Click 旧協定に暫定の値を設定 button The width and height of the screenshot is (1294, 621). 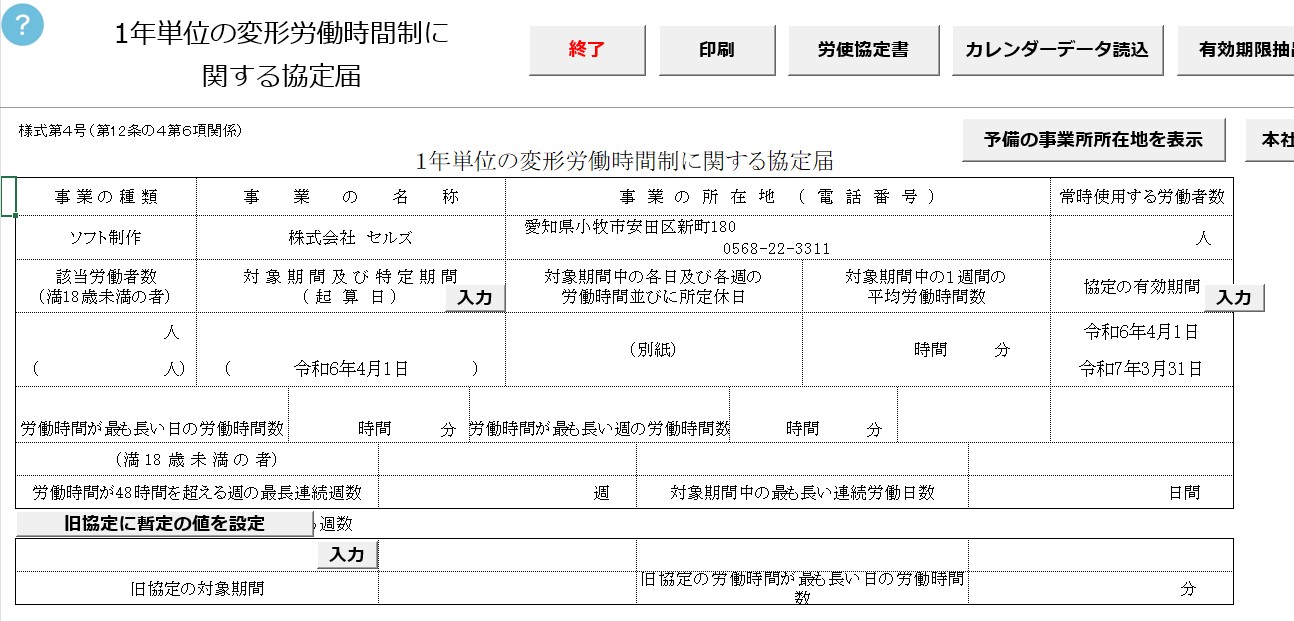(x=165, y=524)
